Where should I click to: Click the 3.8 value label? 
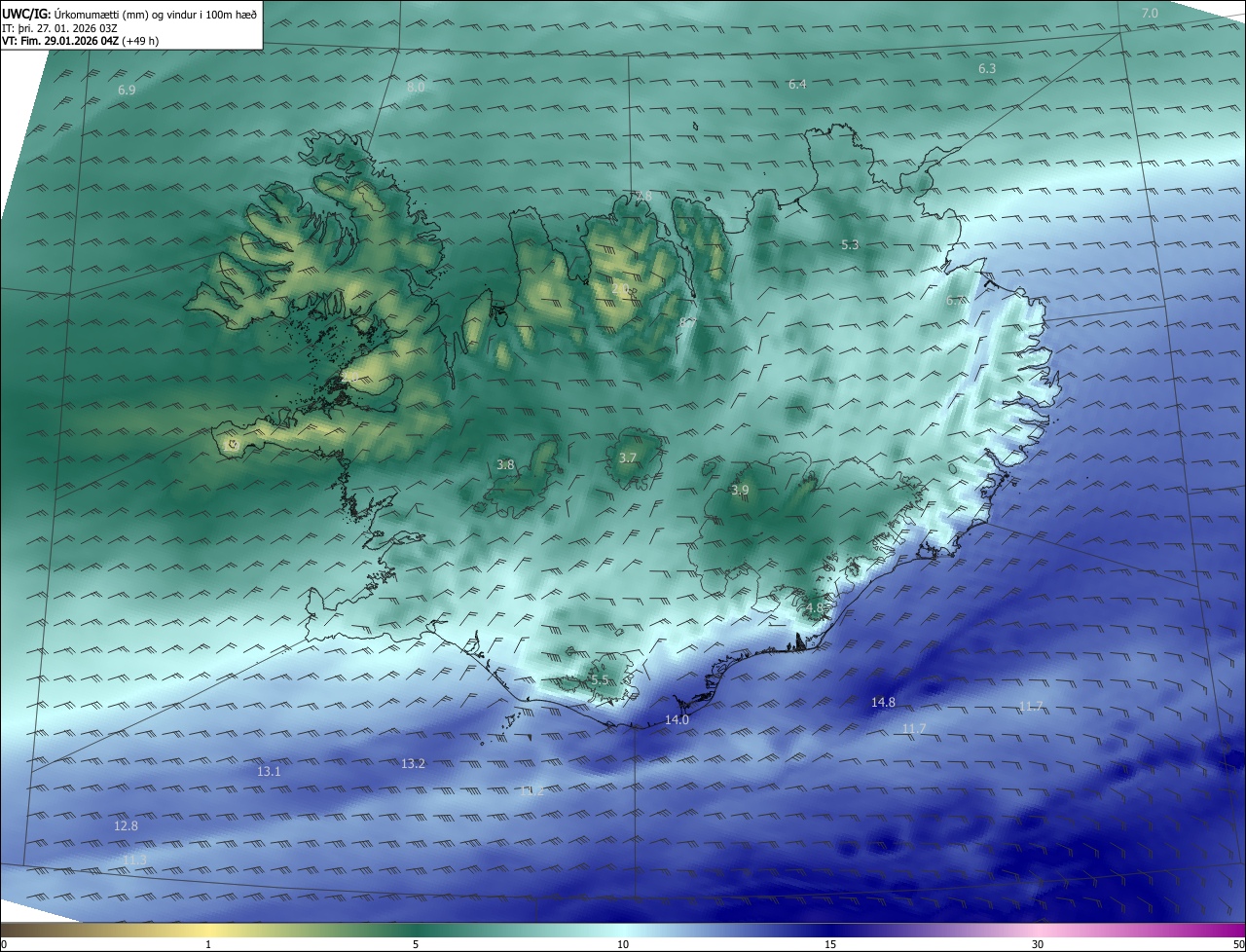[505, 465]
